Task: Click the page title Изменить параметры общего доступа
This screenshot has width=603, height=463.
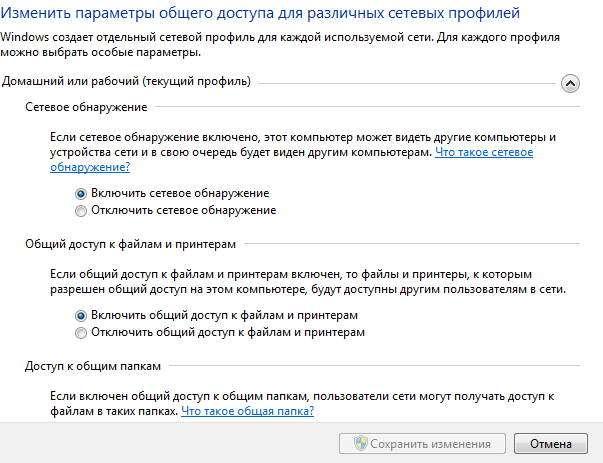Action: (260, 13)
